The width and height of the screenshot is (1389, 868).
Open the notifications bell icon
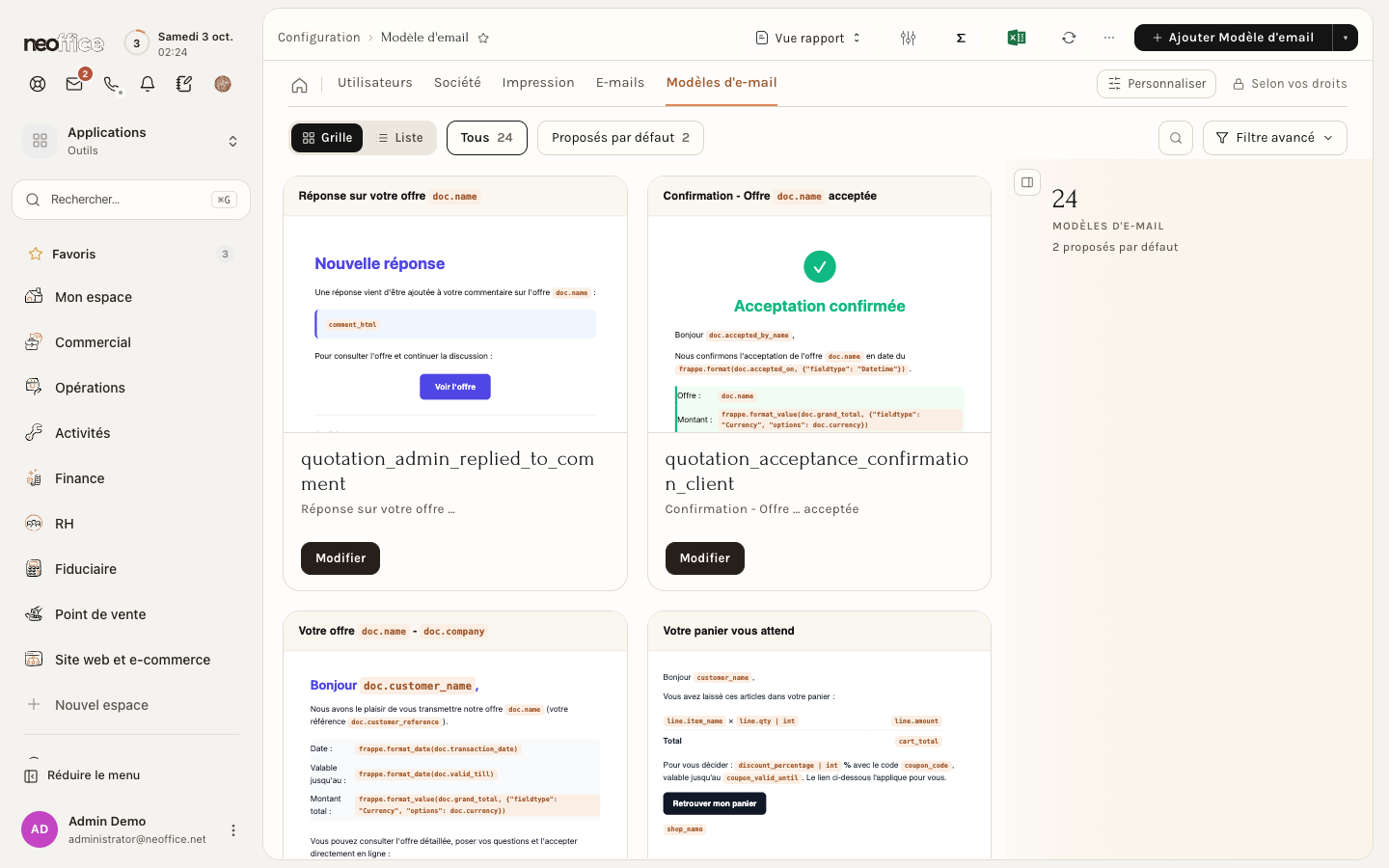(148, 84)
